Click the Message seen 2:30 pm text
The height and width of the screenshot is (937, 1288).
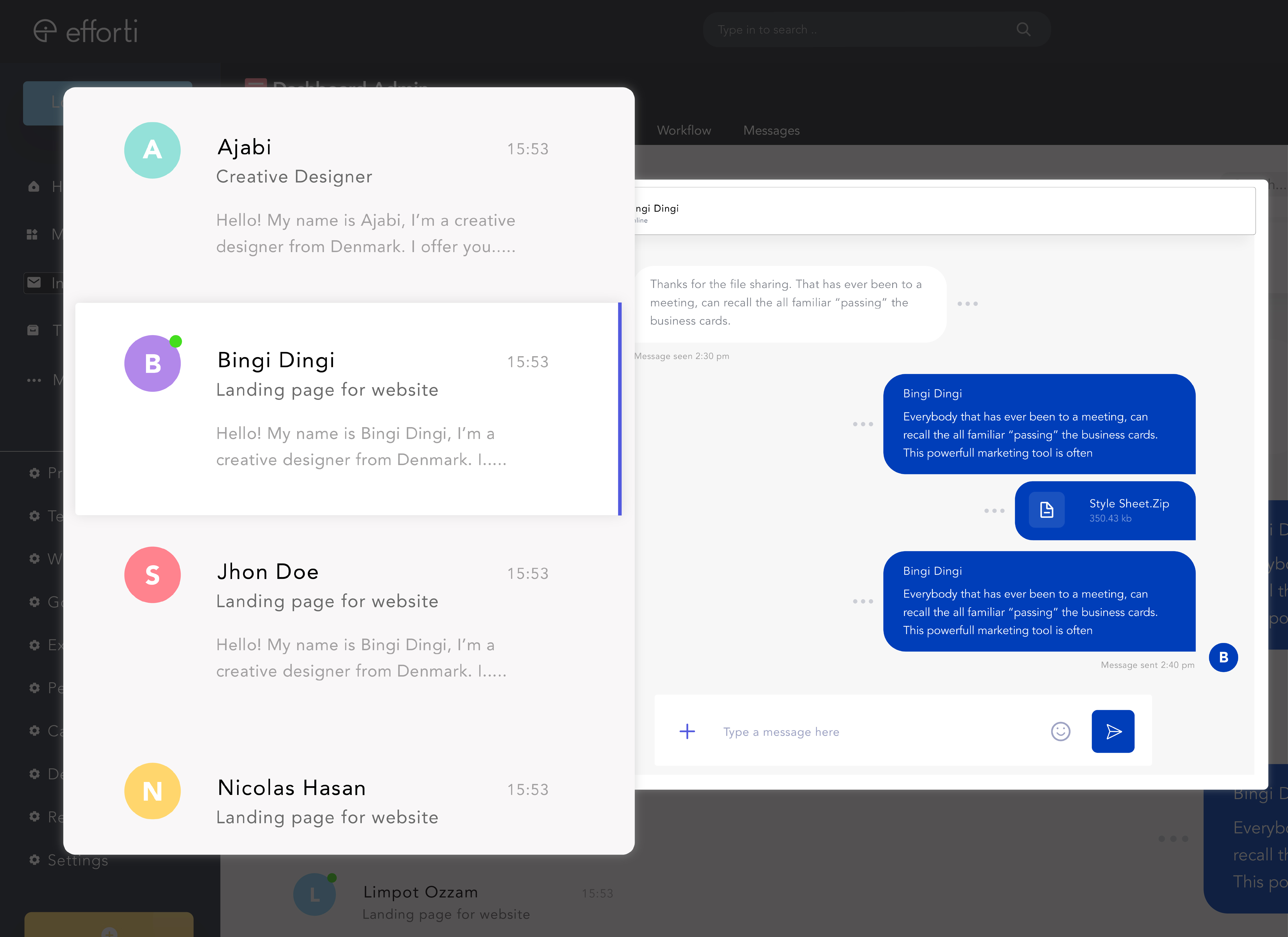(681, 356)
